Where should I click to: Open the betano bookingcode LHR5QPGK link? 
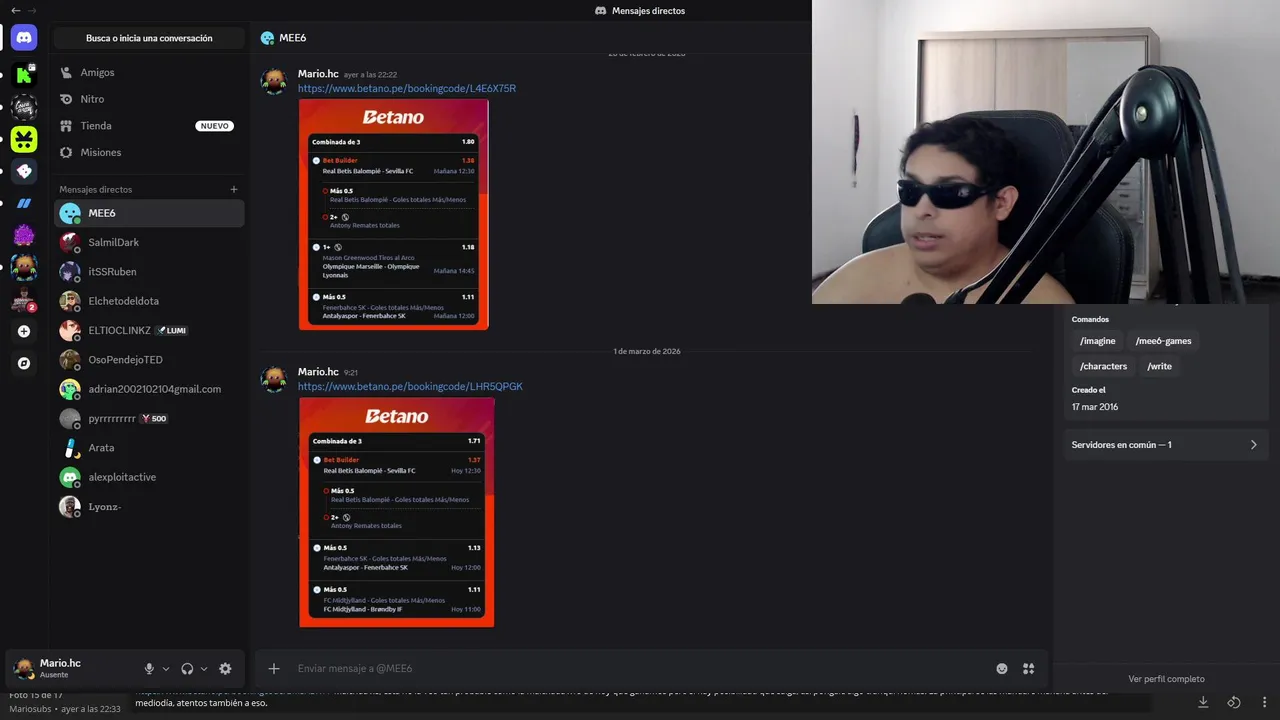point(410,386)
